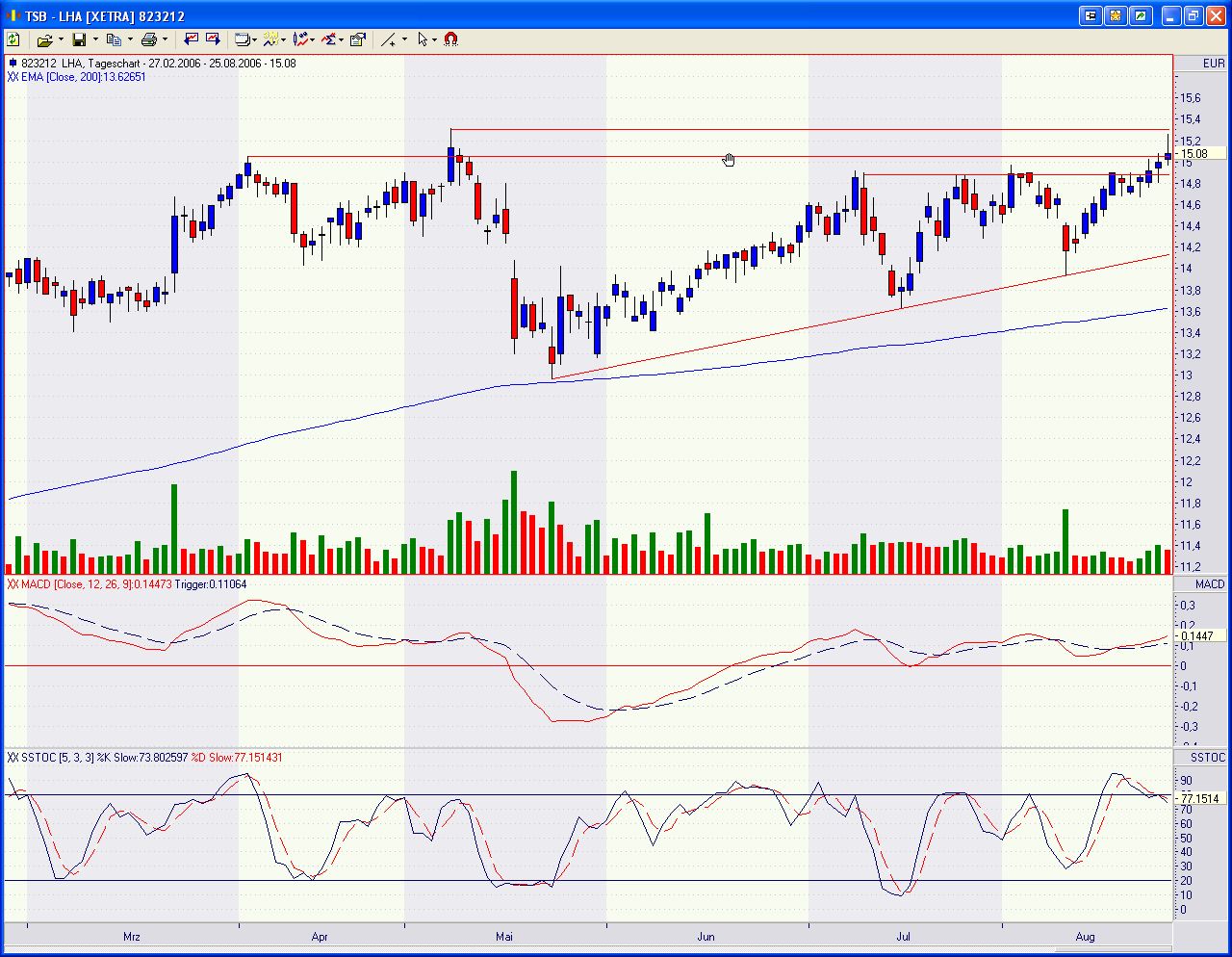Click the SSTOC indicator label text
This screenshot has width=1232, height=957.
144,758
